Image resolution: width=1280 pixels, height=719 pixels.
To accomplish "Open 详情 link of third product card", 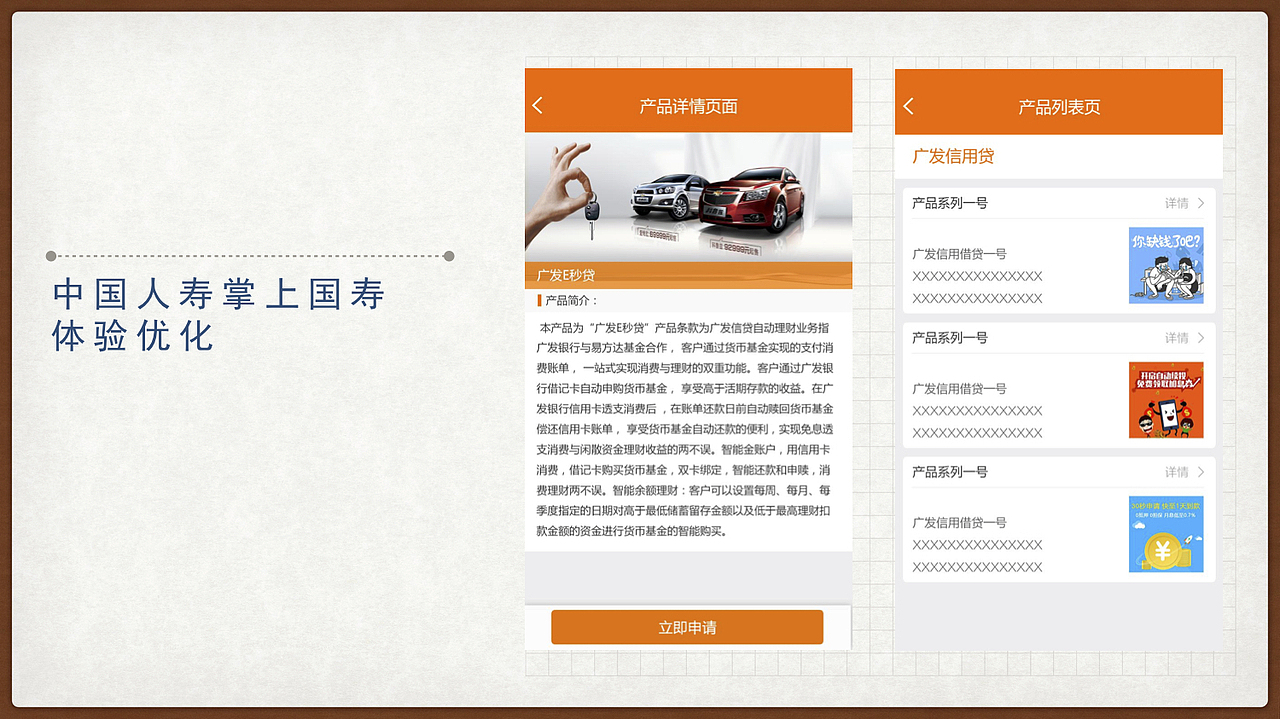I will (x=1177, y=472).
